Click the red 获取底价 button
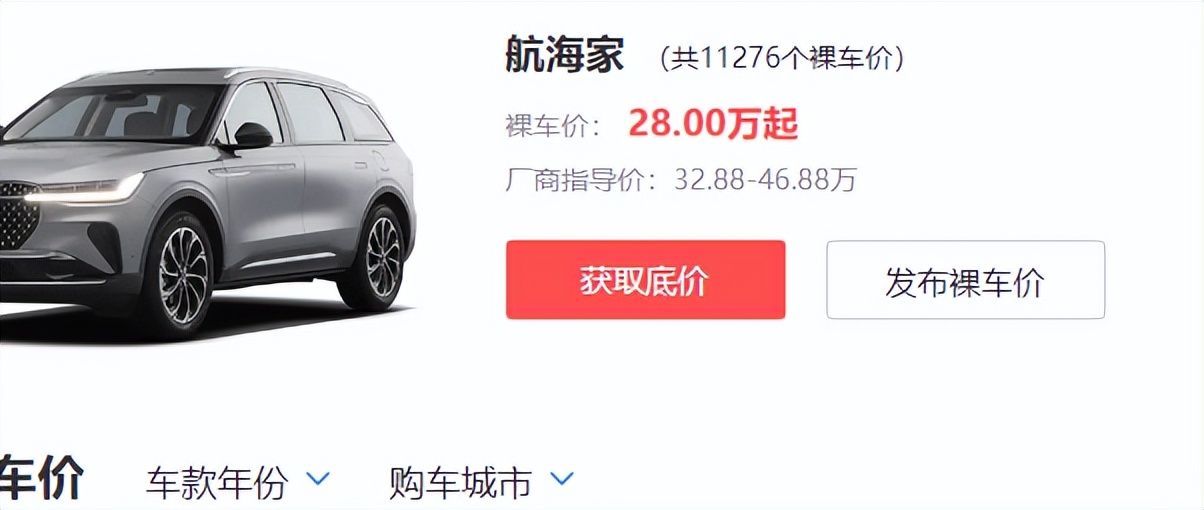Image resolution: width=1204 pixels, height=510 pixels. tap(645, 280)
